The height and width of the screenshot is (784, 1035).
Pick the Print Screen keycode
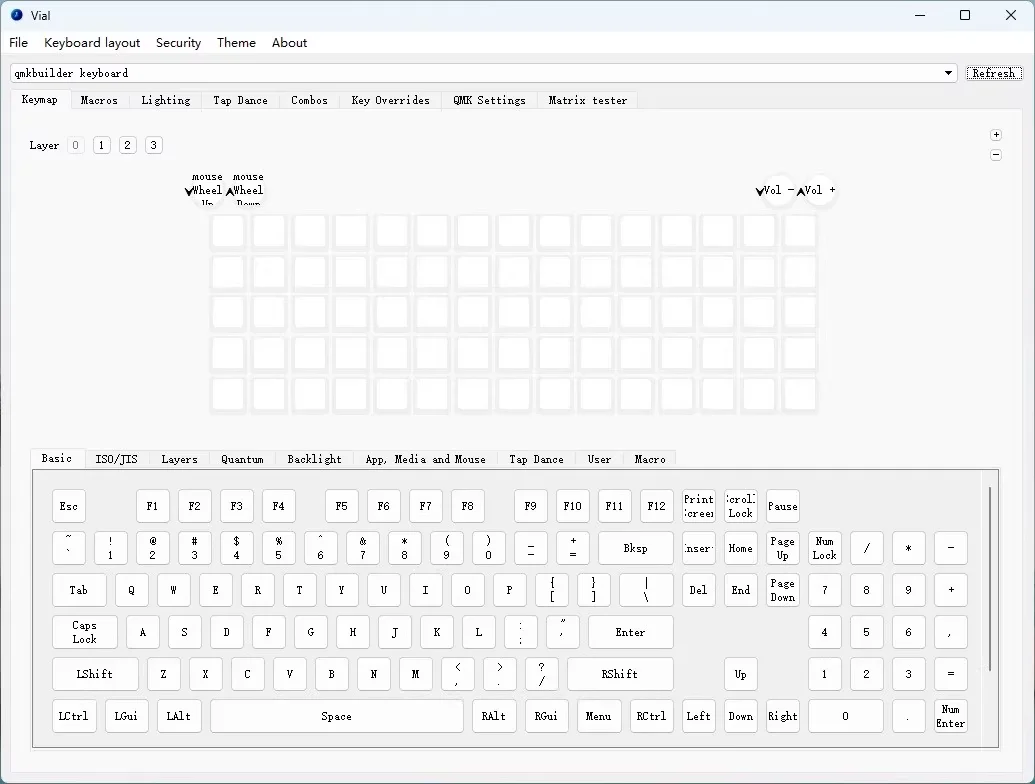click(x=699, y=506)
